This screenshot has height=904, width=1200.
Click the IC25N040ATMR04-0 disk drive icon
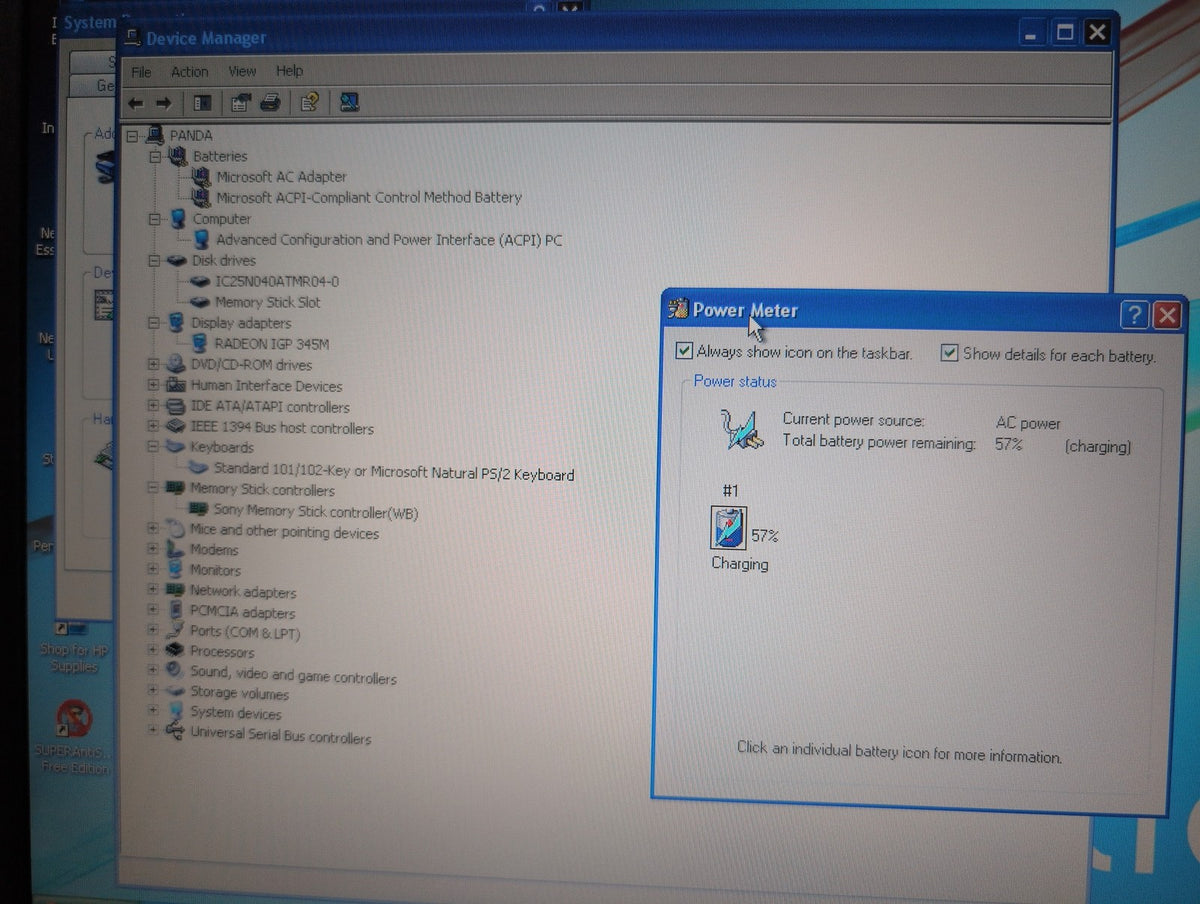200,281
